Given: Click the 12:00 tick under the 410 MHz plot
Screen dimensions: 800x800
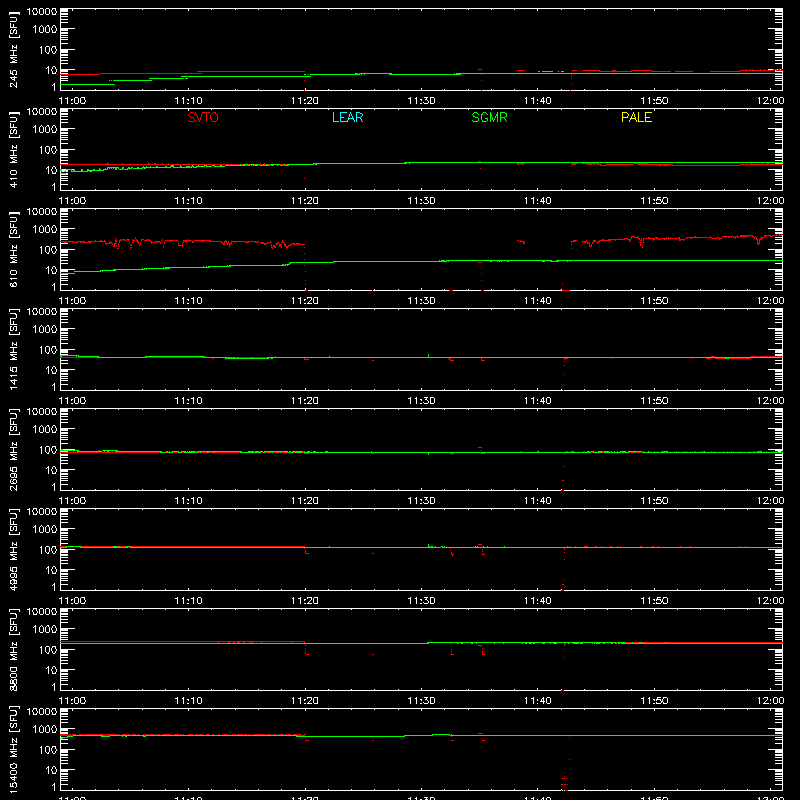Looking at the screenshot, I should (x=770, y=201).
